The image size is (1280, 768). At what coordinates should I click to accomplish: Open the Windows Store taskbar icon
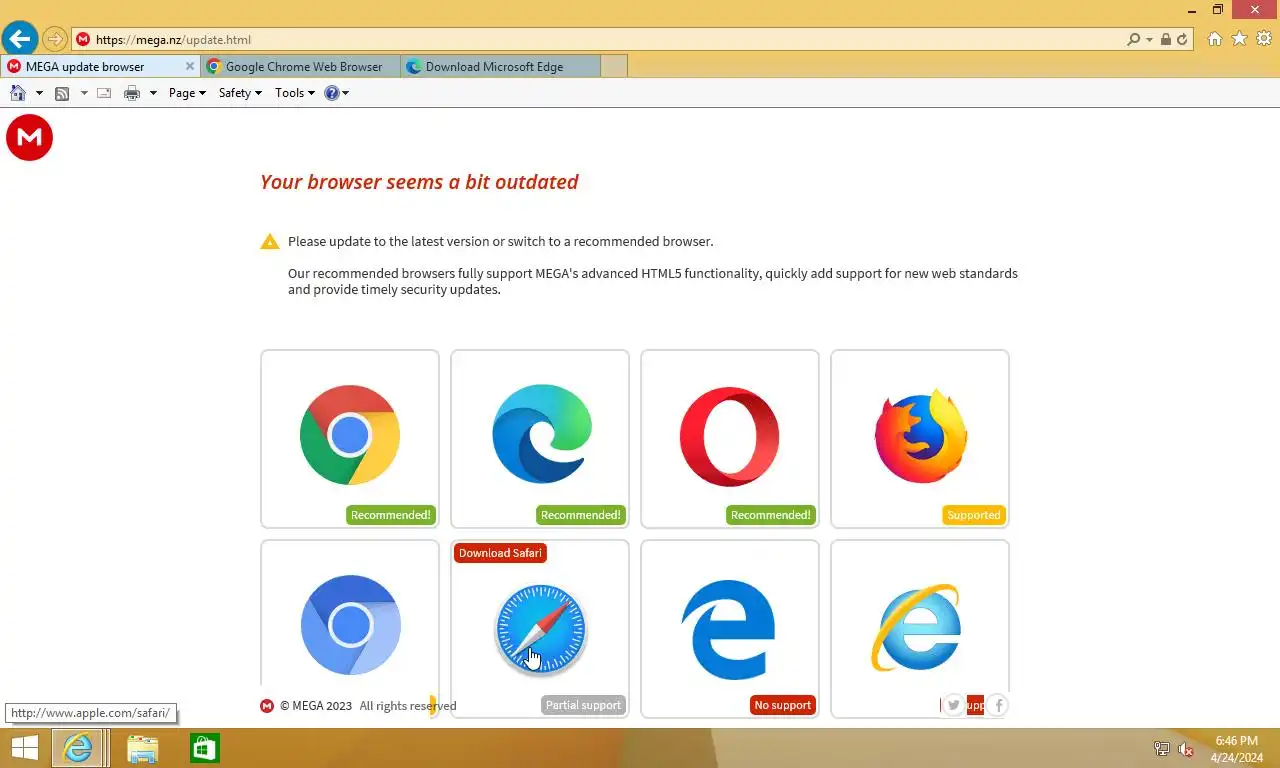(205, 748)
